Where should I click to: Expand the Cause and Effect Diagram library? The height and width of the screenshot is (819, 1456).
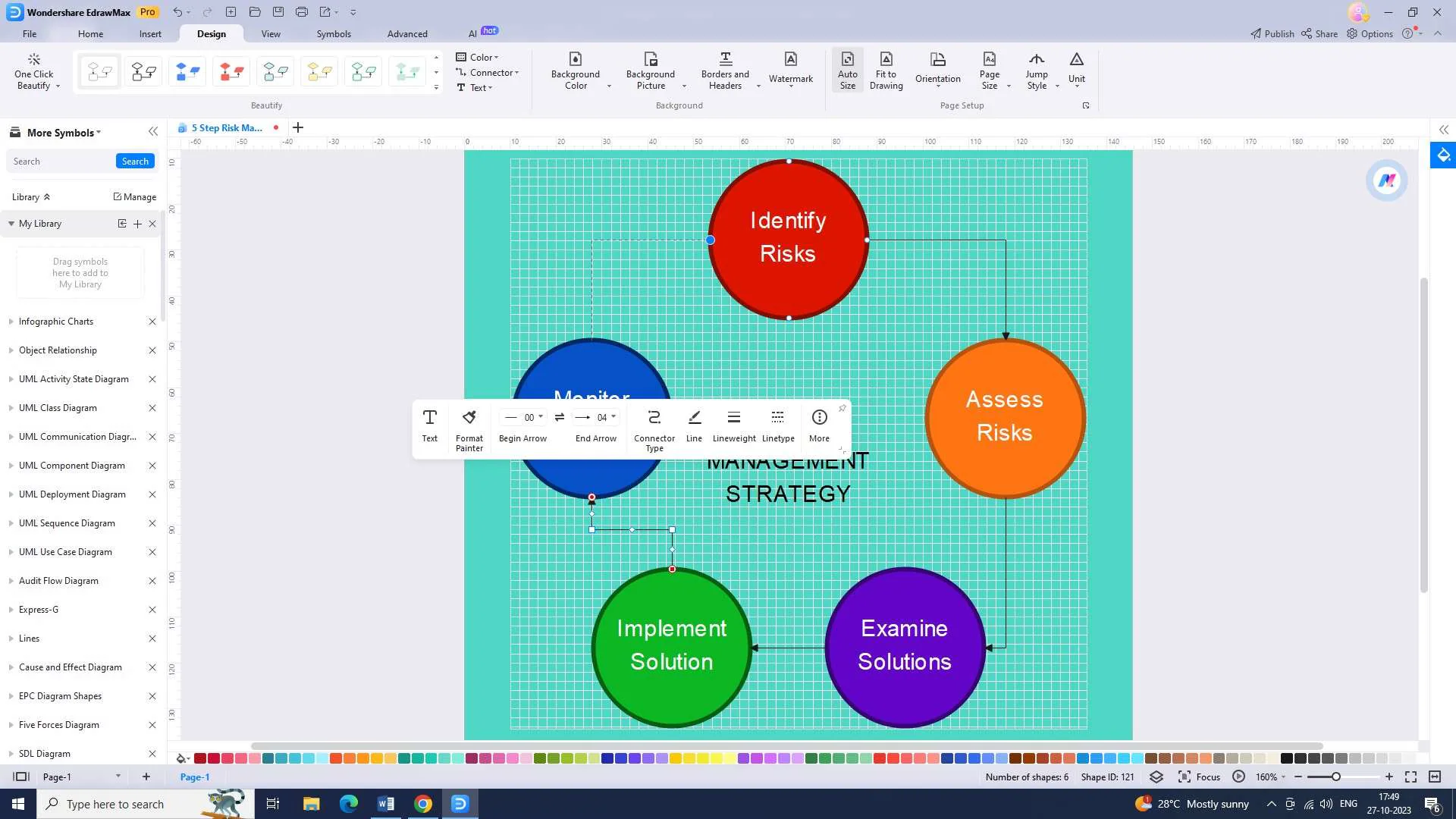coord(9,667)
